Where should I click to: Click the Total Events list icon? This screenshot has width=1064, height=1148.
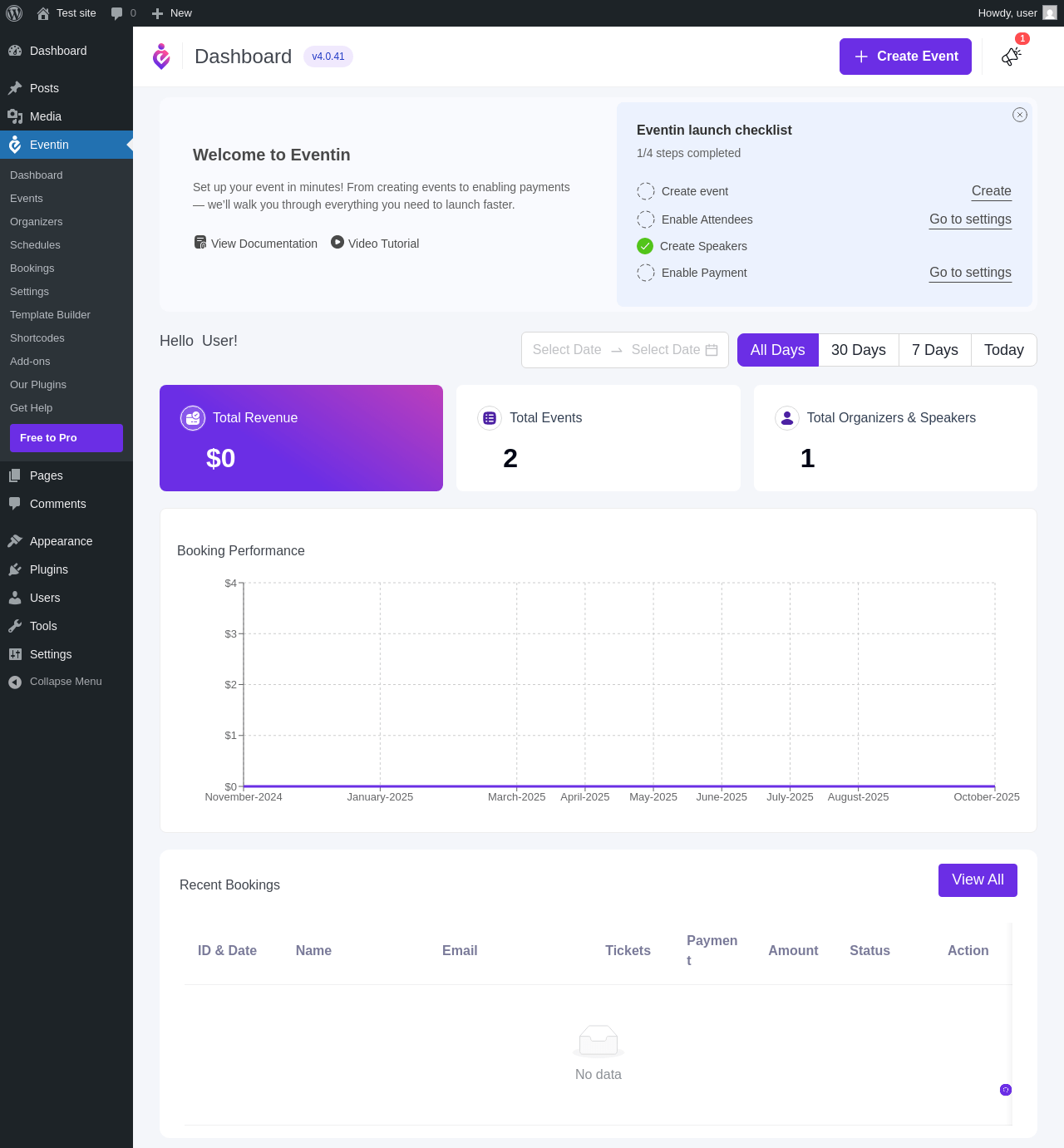click(490, 418)
